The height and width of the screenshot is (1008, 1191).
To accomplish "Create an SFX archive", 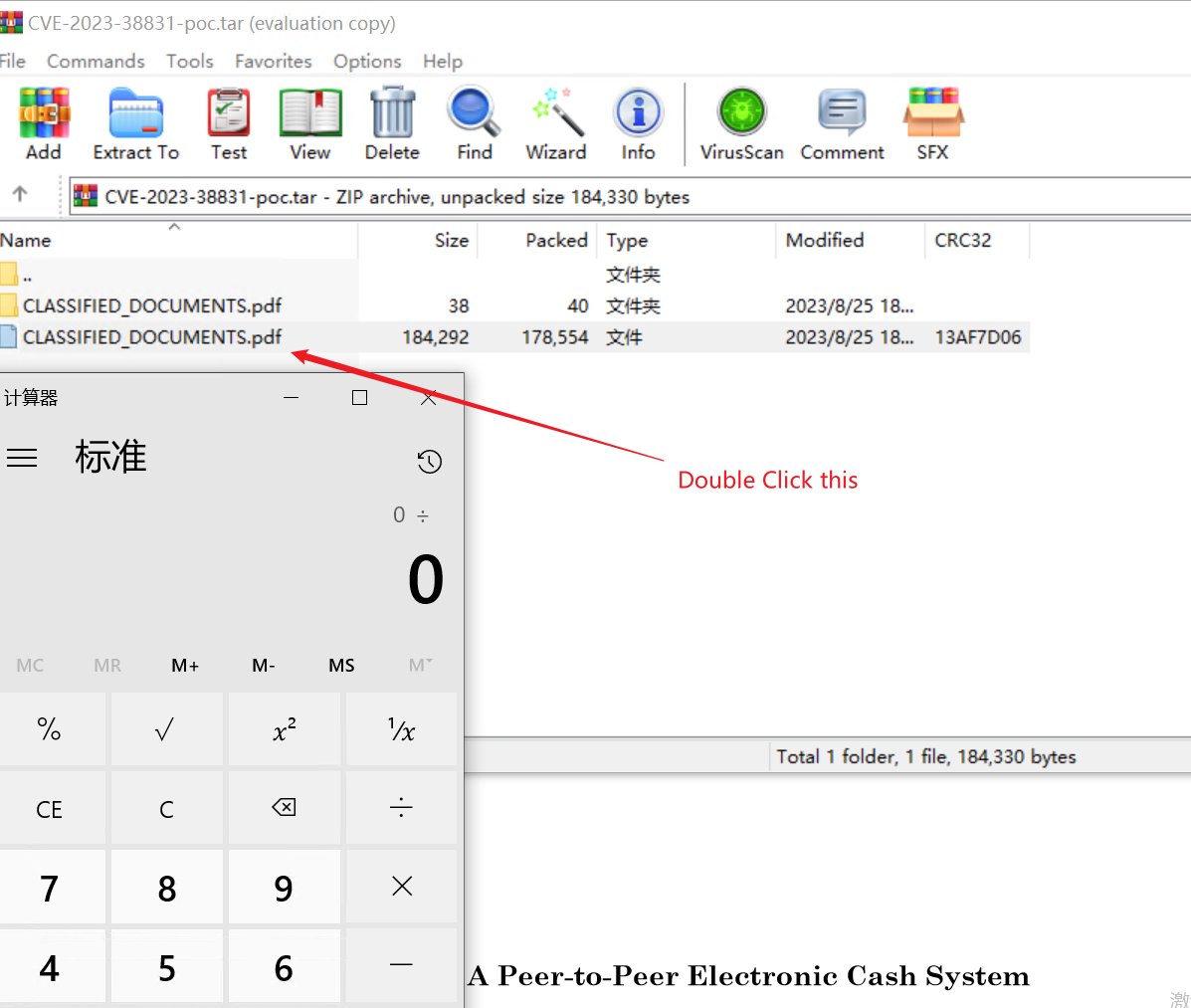I will (933, 119).
